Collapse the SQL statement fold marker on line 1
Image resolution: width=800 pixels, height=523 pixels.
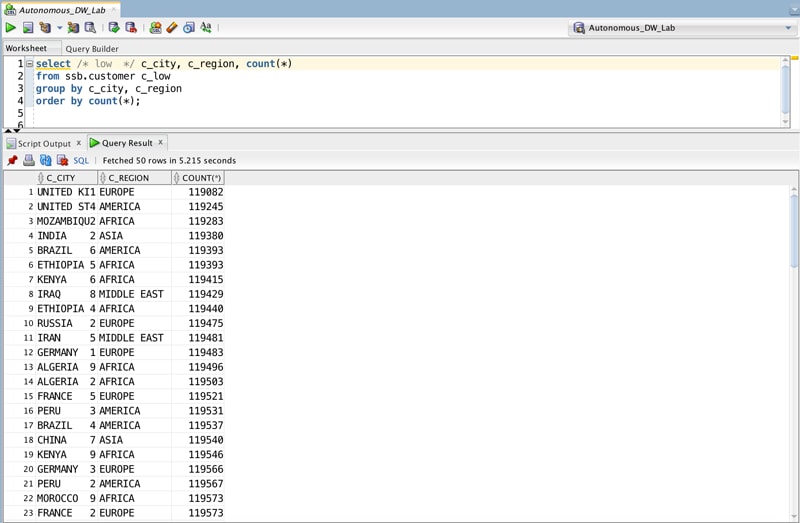pos(30,64)
